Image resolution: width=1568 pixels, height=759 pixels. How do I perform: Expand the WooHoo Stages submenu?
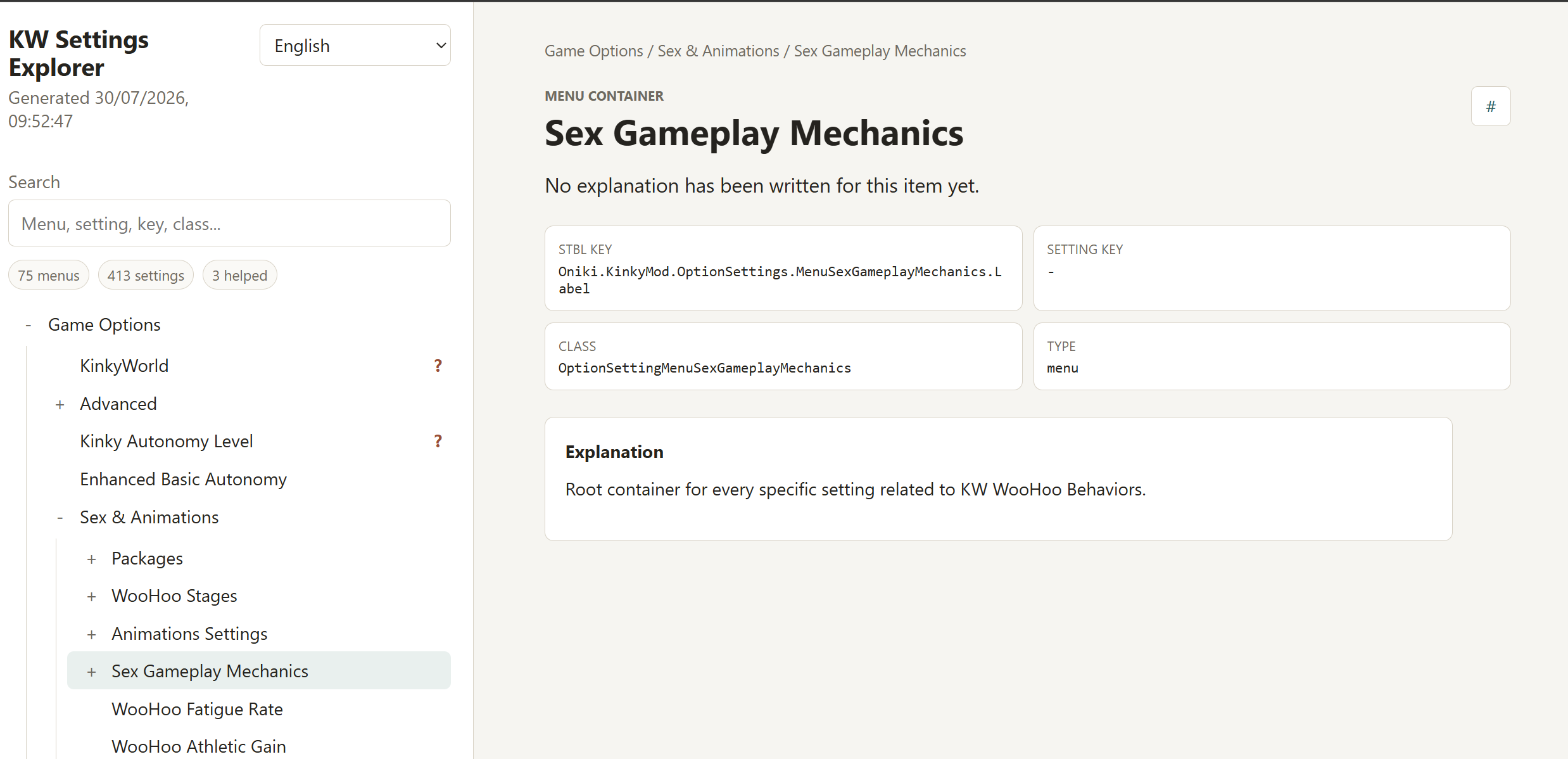tap(92, 596)
